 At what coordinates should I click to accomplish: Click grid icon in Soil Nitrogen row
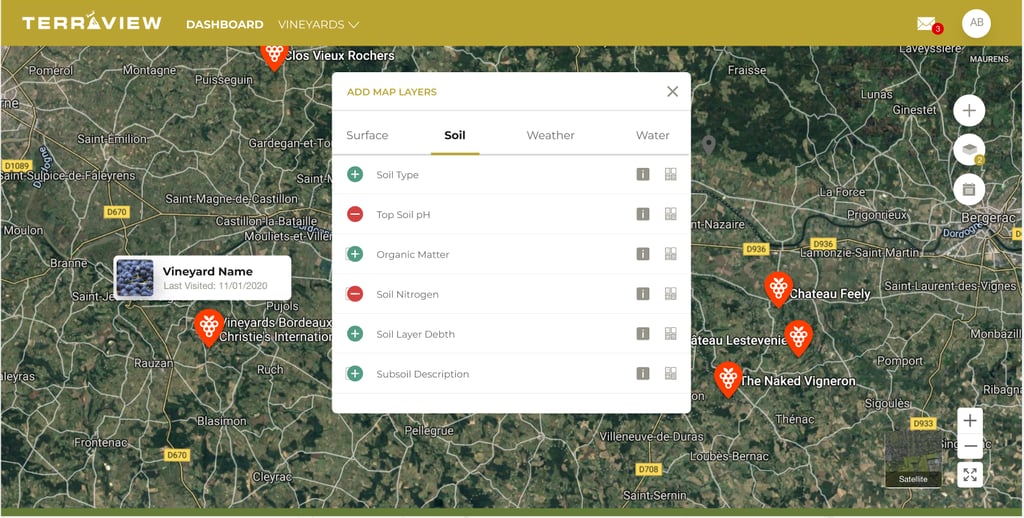pos(670,294)
